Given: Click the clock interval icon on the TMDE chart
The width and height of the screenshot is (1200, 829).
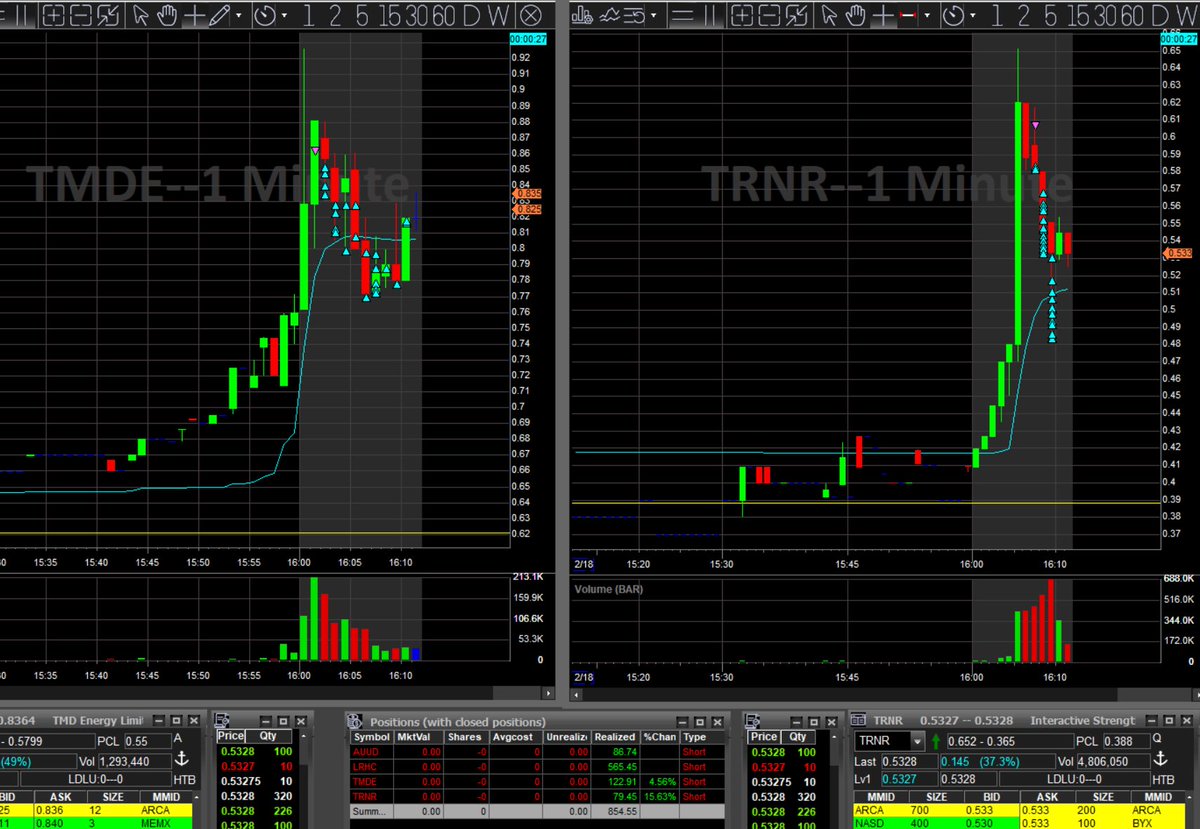Looking at the screenshot, I should 265,16.
